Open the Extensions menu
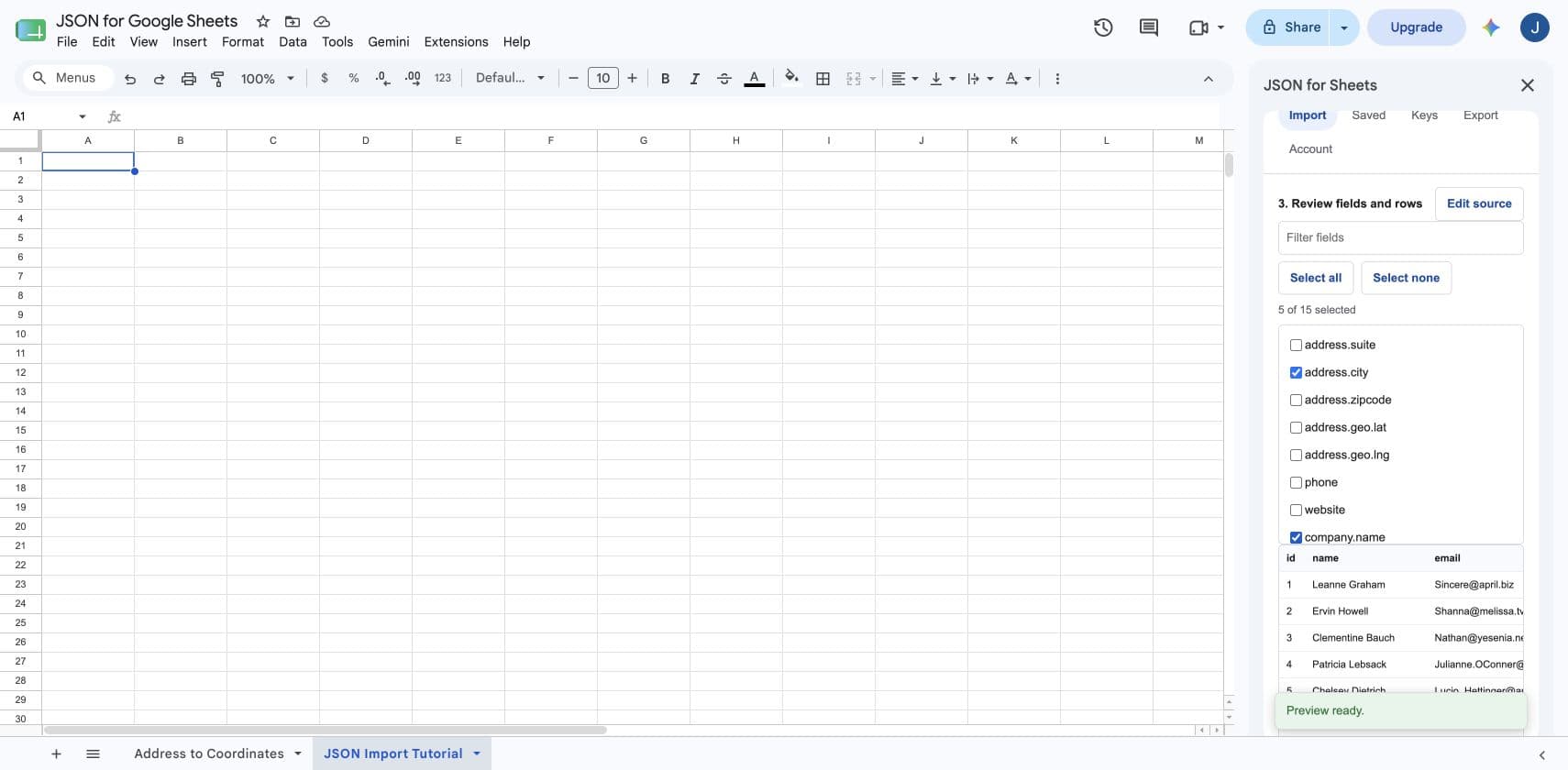The height and width of the screenshot is (770, 1568). pyautogui.click(x=456, y=42)
